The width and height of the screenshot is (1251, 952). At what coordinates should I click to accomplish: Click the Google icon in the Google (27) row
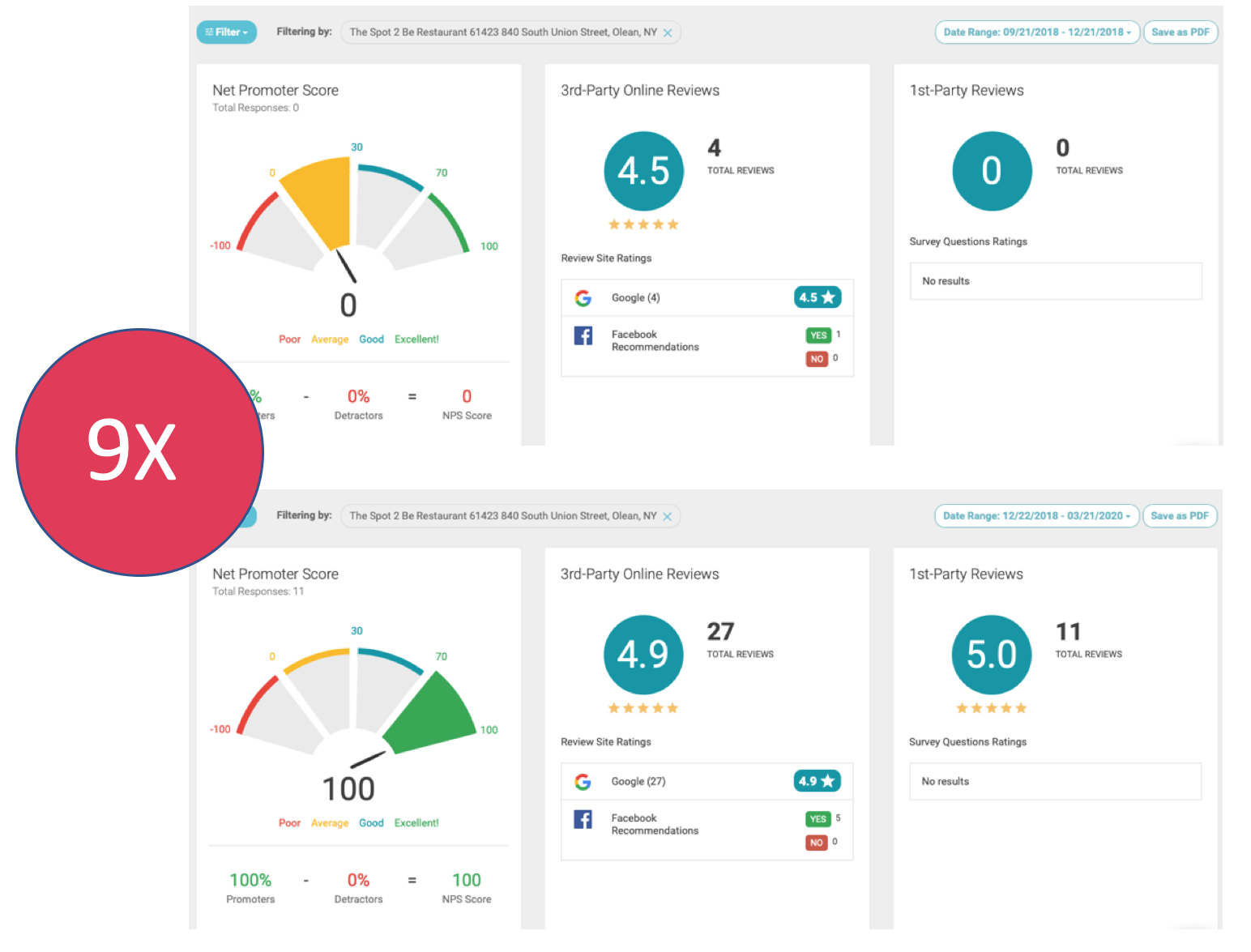[583, 782]
